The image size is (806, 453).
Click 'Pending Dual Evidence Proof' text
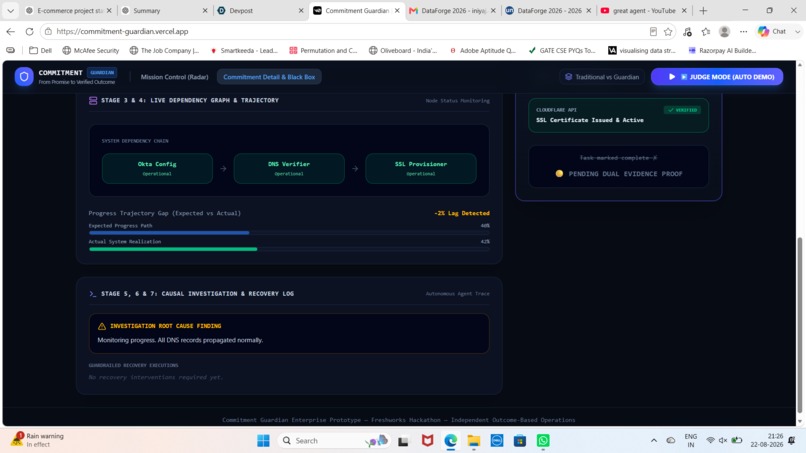click(625, 174)
